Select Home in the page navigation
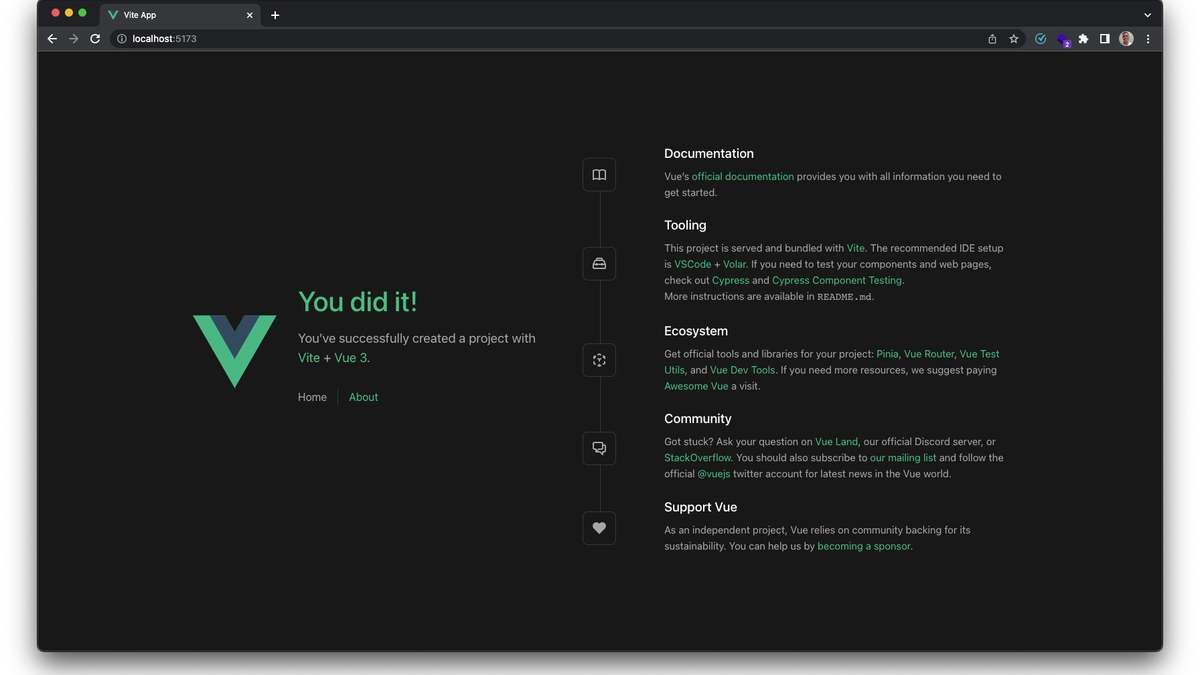The image size is (1200, 675). [311, 397]
